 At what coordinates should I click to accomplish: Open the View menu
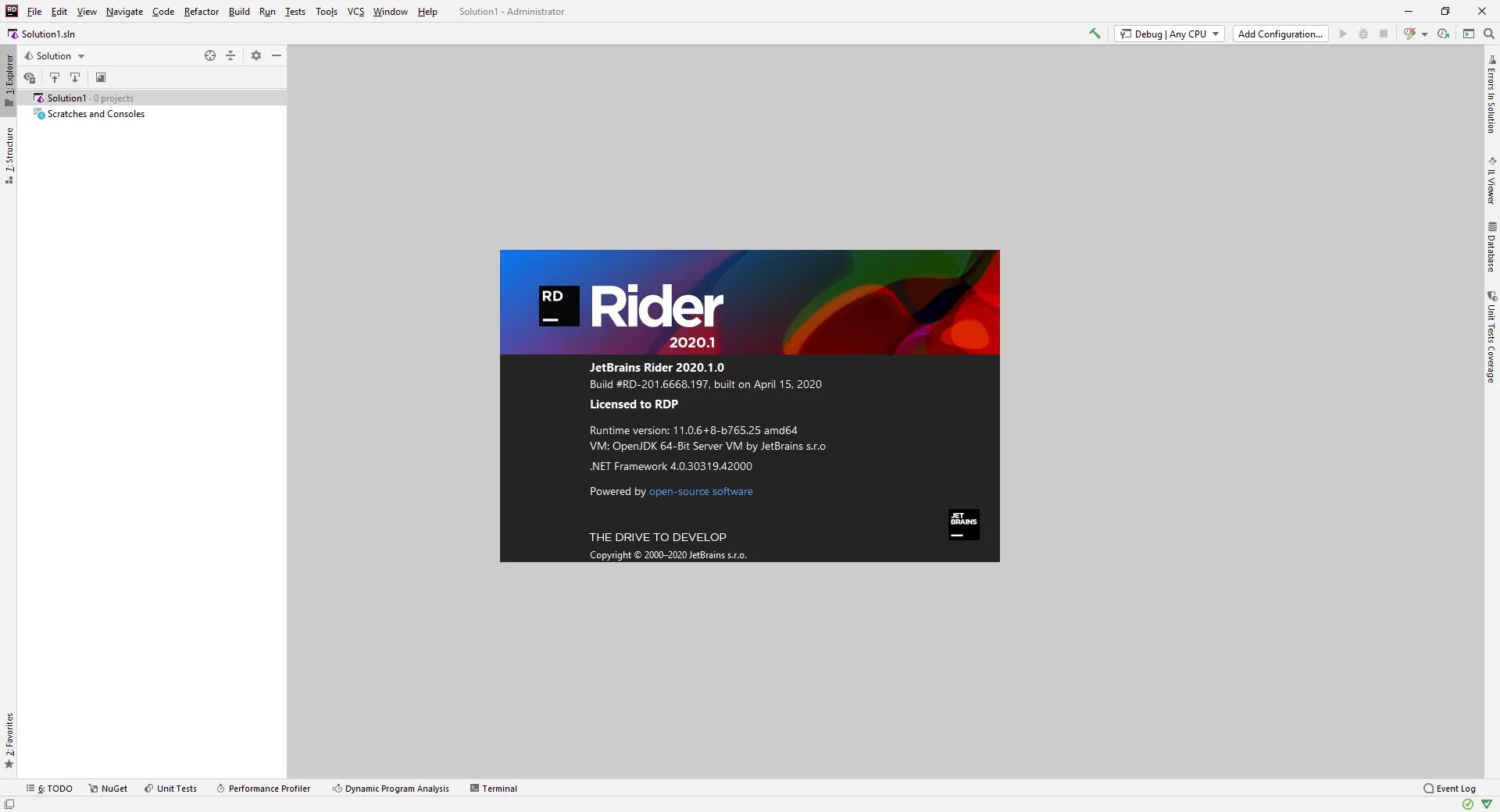click(87, 12)
